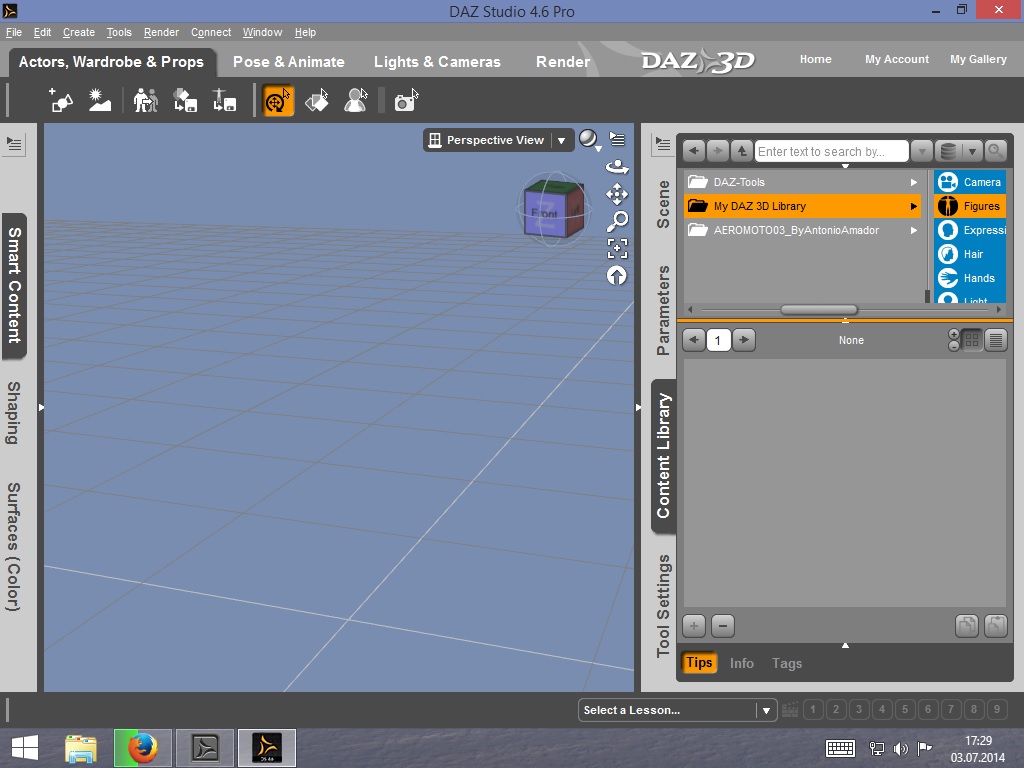Select the Hair category

tap(970, 254)
